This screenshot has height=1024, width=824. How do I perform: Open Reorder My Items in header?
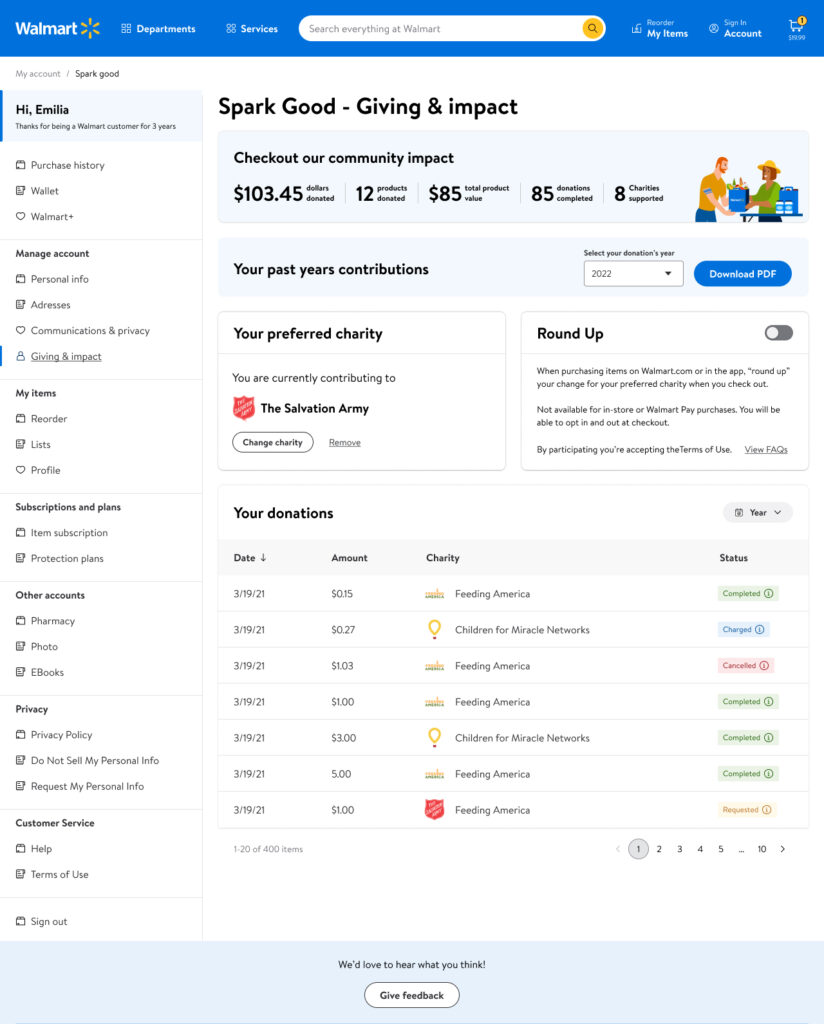(660, 28)
